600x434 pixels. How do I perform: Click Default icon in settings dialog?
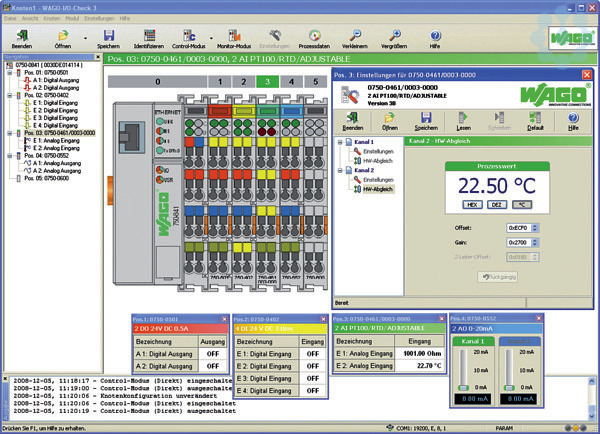[537, 120]
